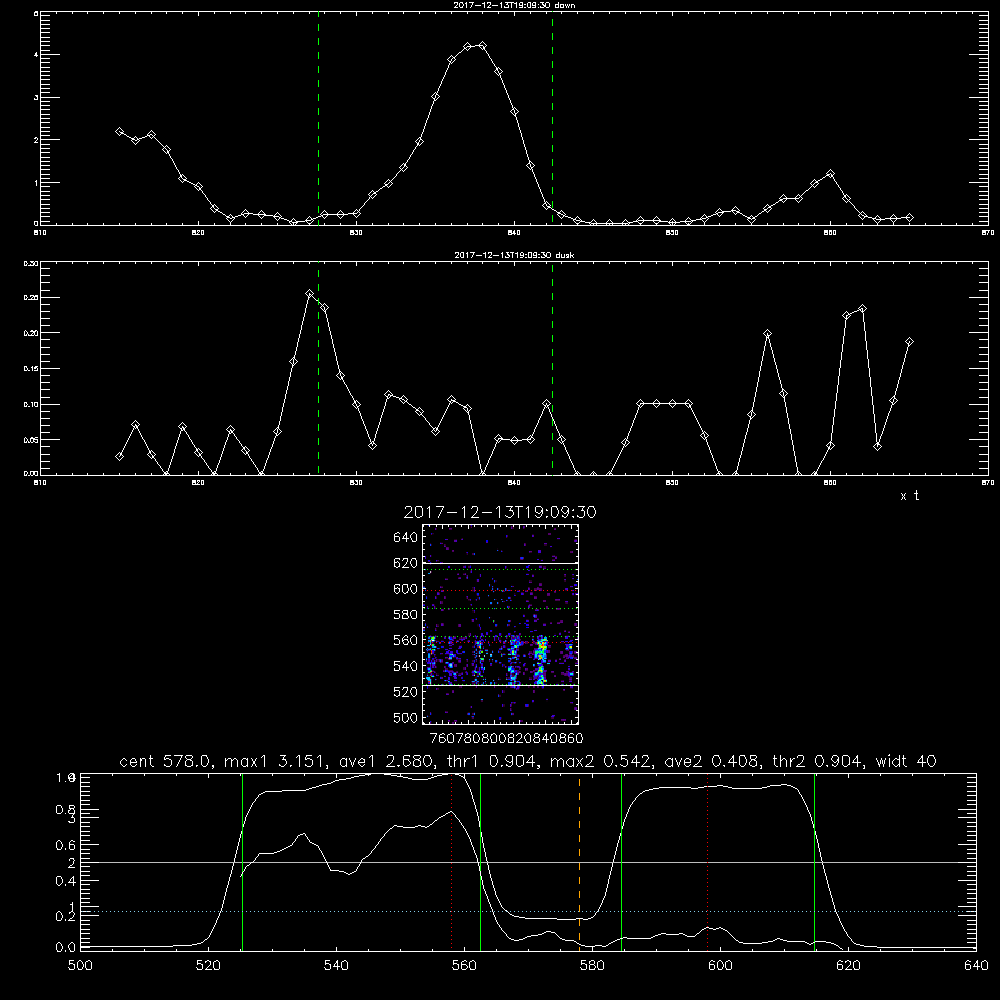Click the right green dashed marker in dusk plot
1000x1000 pixels.
tap(552, 368)
